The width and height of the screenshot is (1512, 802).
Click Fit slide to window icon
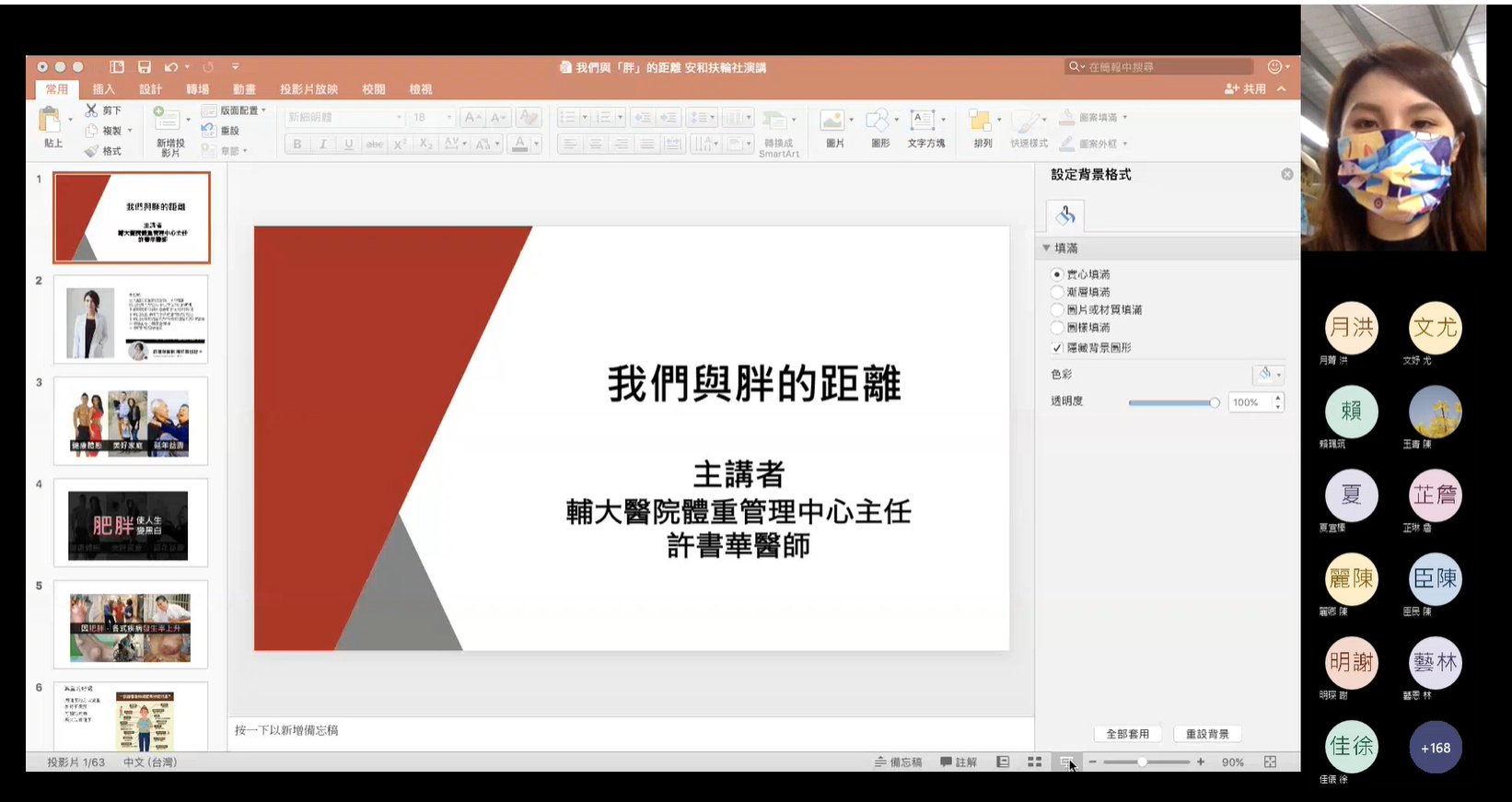[x=1271, y=762]
